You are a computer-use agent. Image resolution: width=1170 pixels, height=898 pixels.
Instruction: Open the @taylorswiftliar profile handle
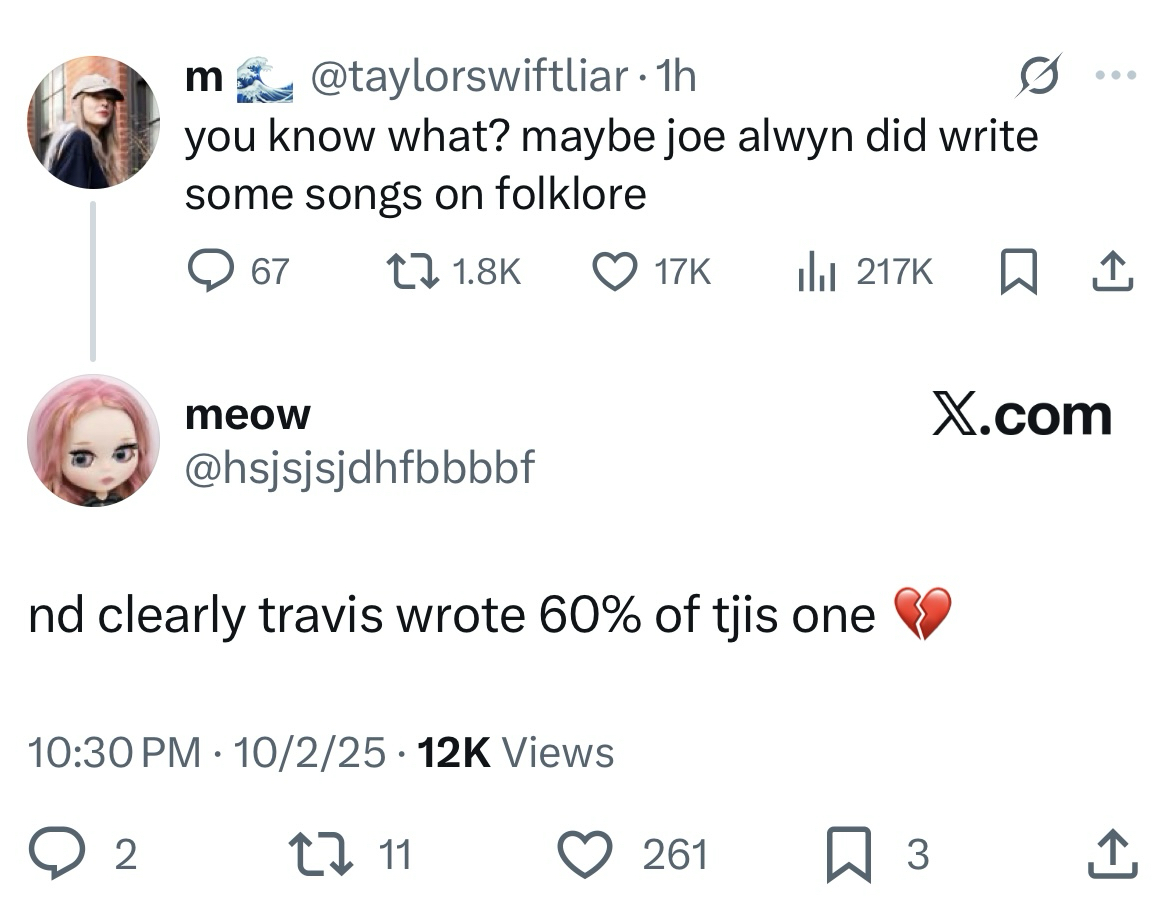tap(469, 77)
